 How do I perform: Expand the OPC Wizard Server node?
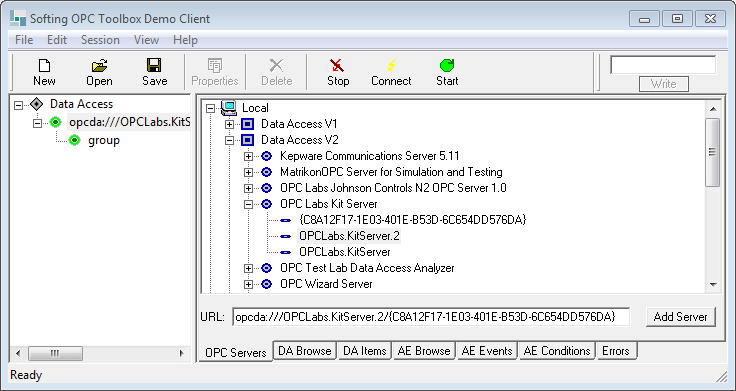coord(248,284)
